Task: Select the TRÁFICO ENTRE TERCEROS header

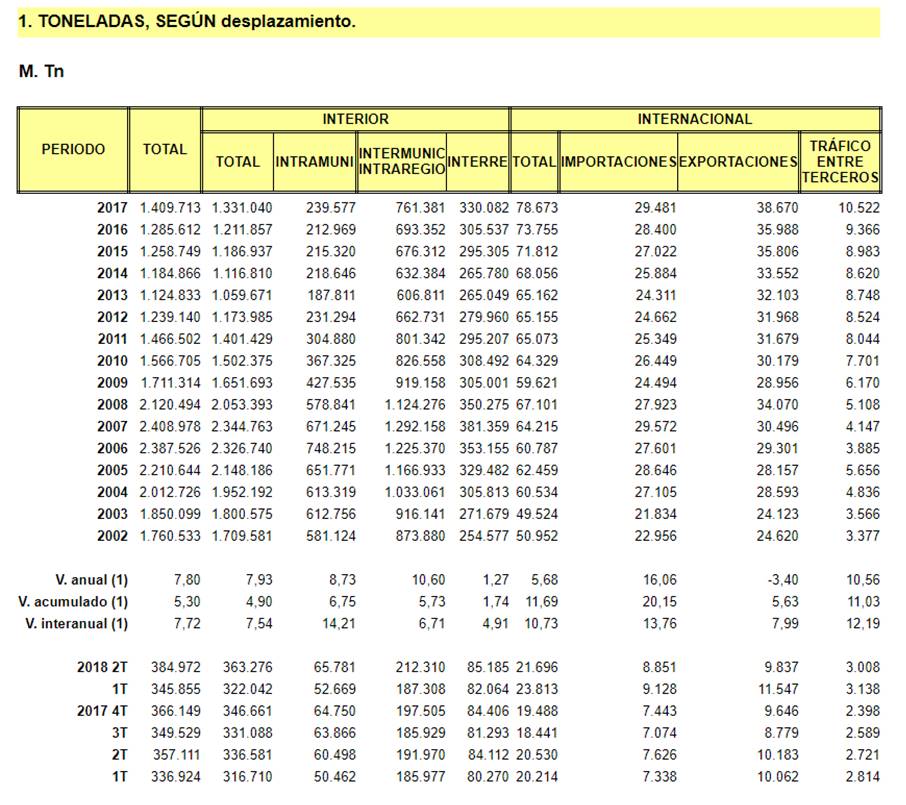Action: [x=840, y=162]
